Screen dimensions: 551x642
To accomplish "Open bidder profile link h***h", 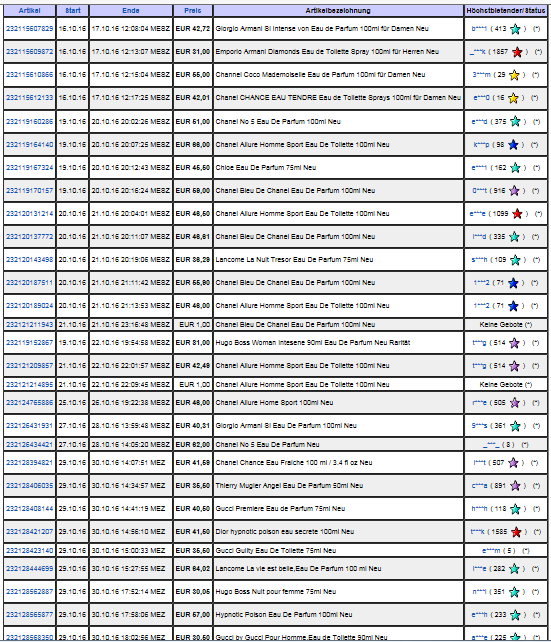I will pyautogui.click(x=479, y=509).
